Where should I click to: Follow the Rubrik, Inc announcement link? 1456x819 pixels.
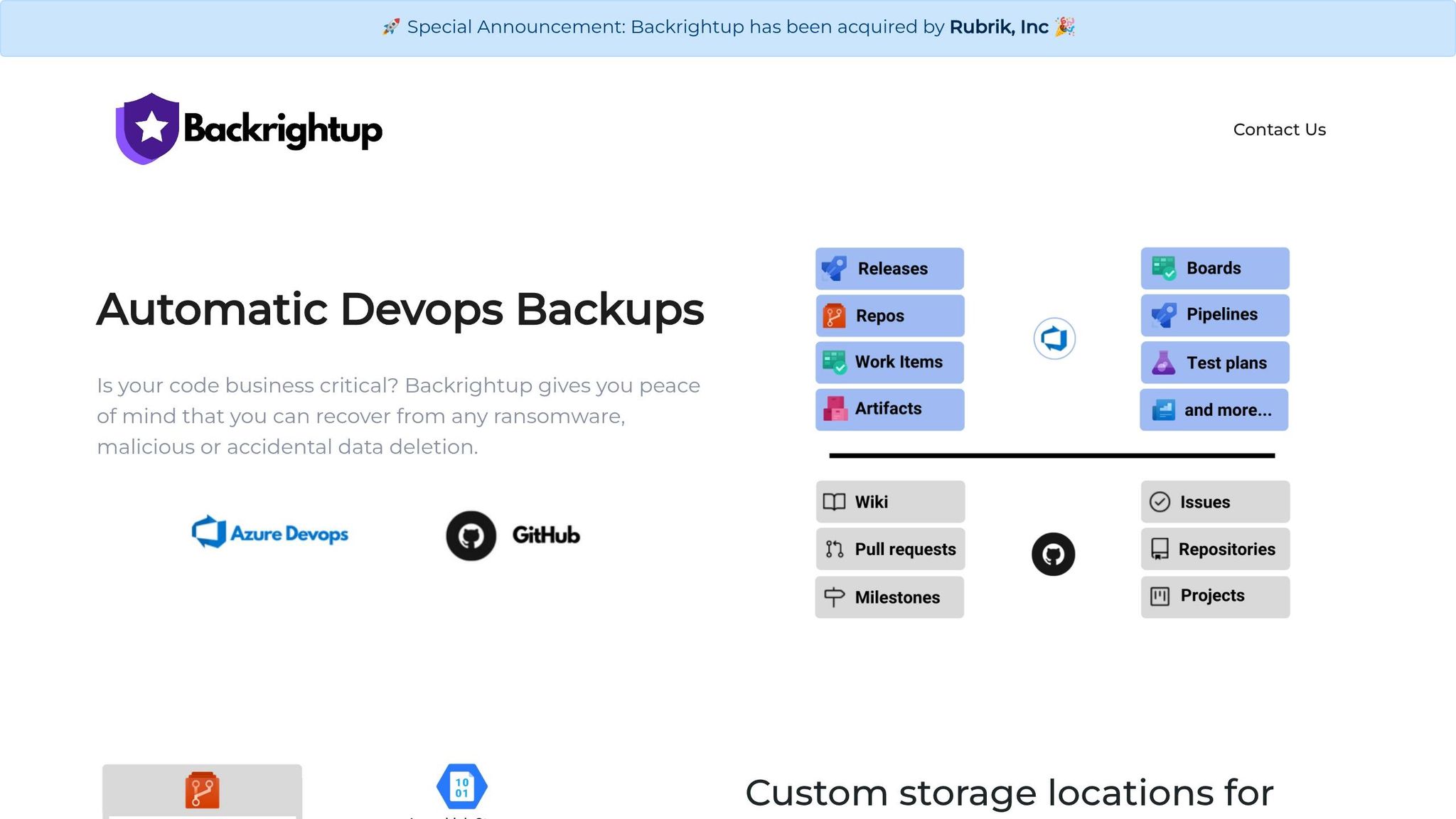click(x=999, y=27)
